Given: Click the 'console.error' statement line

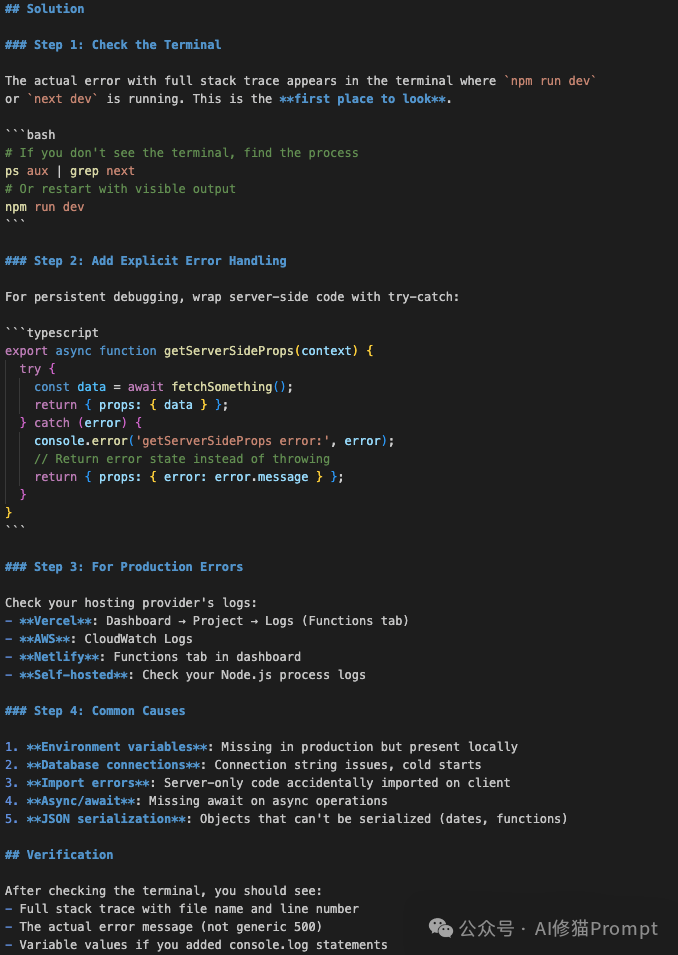Looking at the screenshot, I should (x=214, y=440).
